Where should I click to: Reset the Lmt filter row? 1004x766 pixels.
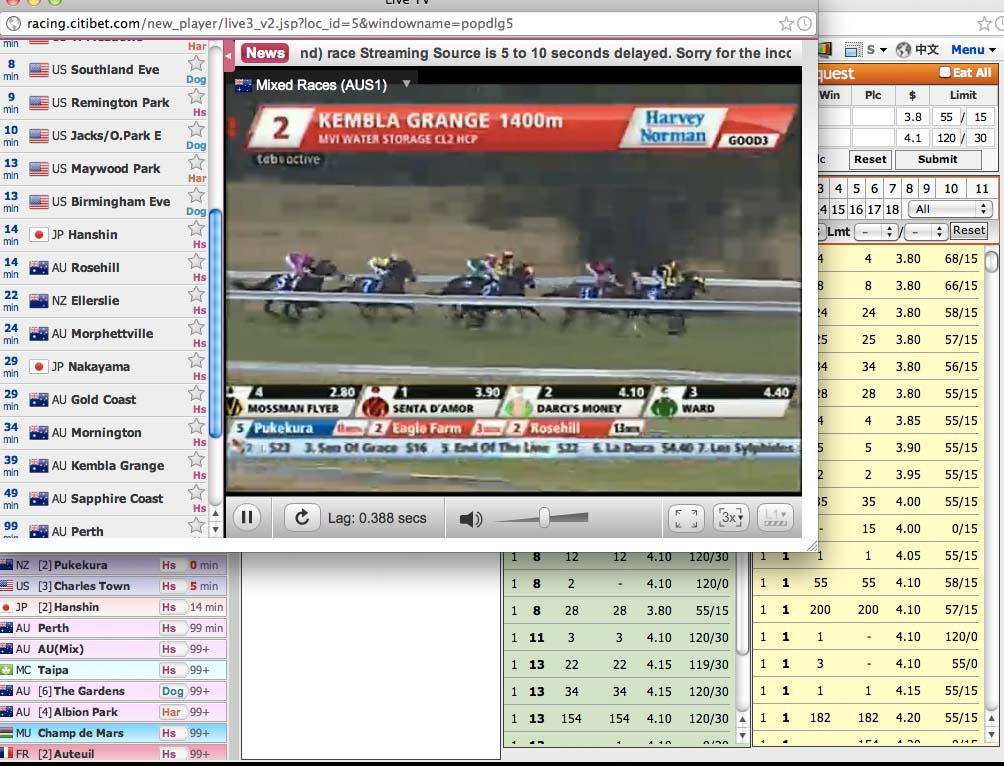(969, 231)
